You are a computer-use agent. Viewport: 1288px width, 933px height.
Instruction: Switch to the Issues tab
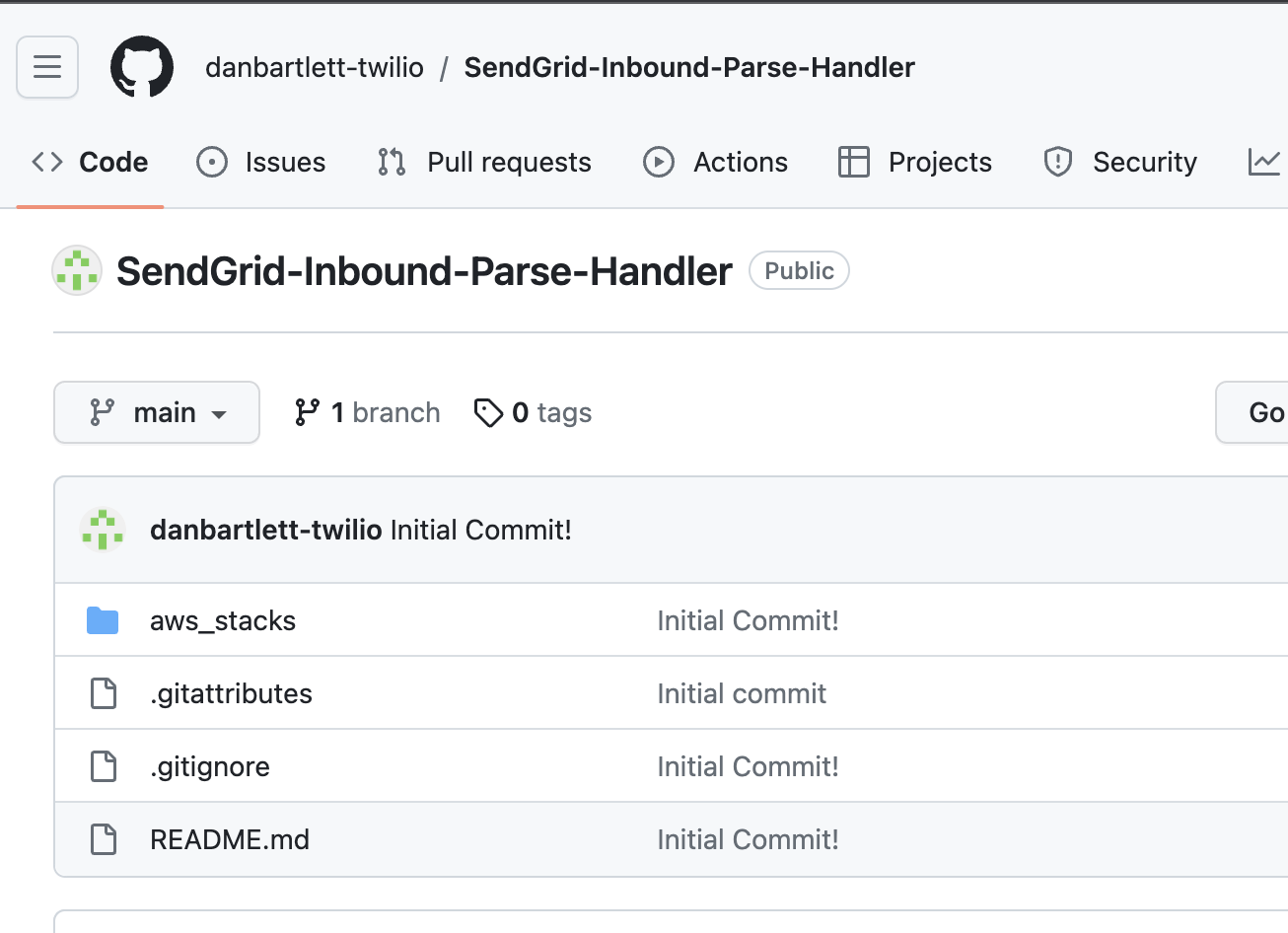coord(260,162)
